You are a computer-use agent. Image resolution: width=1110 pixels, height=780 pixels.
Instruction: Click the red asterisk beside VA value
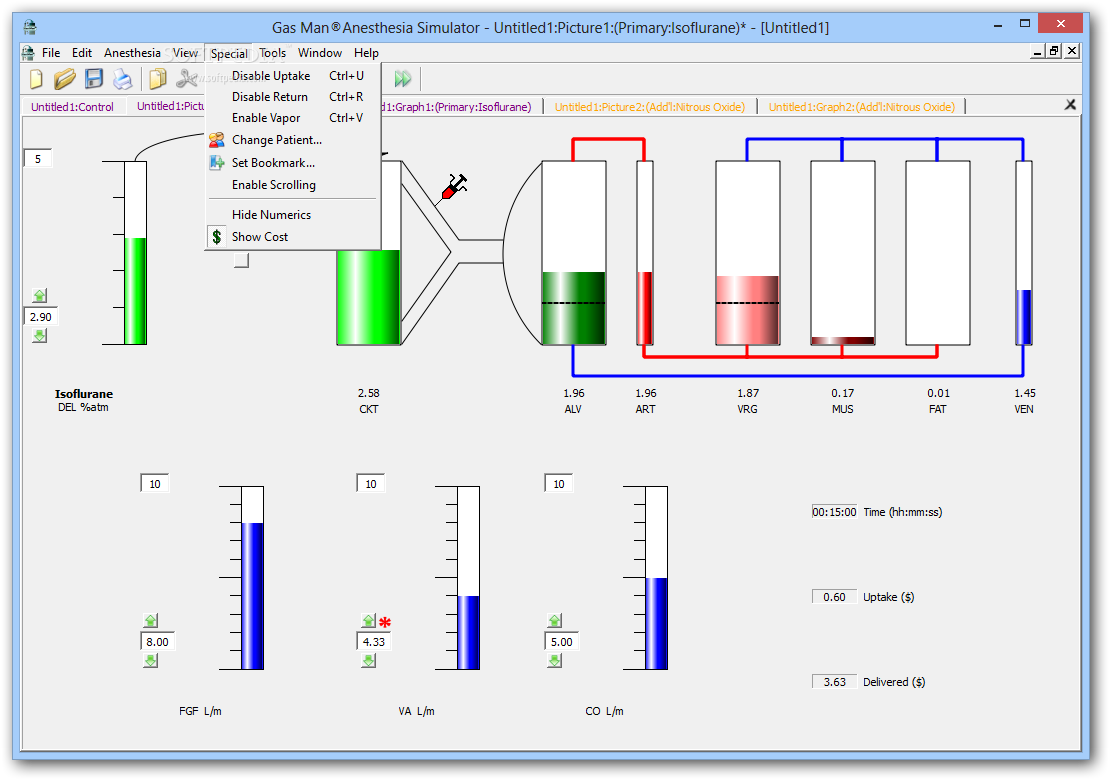pyautogui.click(x=385, y=622)
